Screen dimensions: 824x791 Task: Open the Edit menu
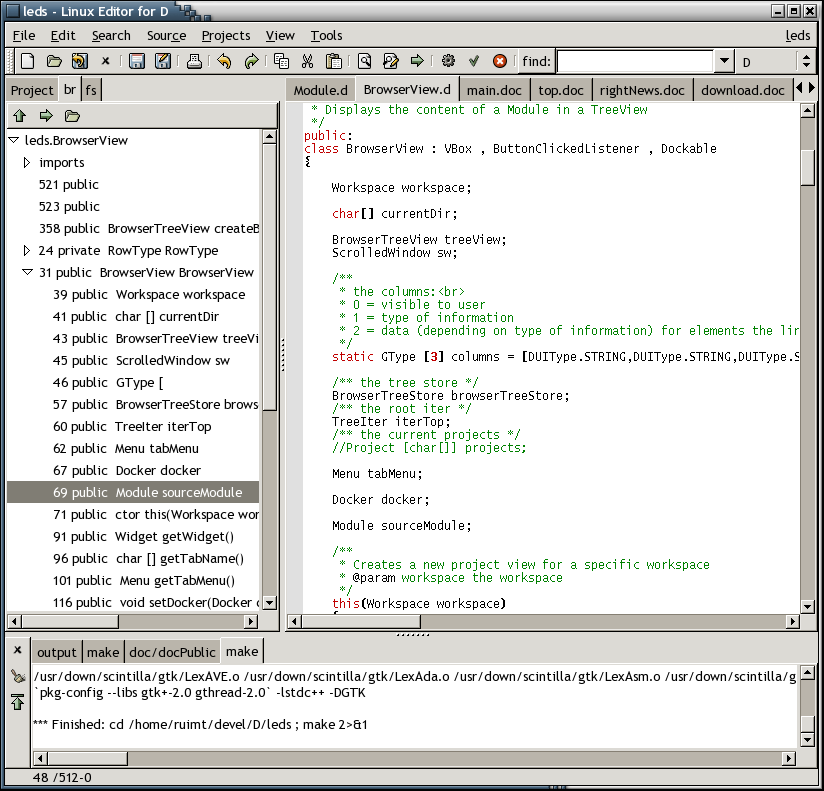click(63, 36)
